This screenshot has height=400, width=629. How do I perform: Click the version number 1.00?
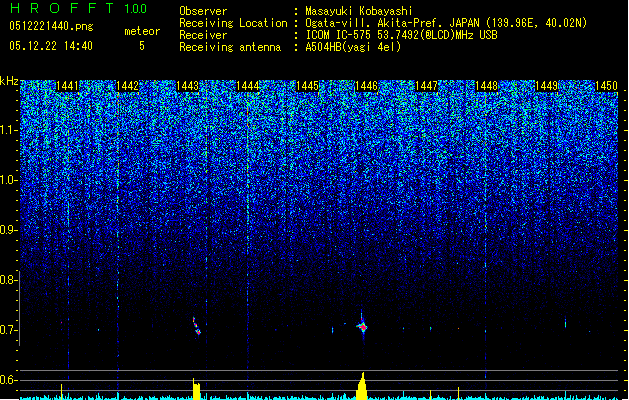pyautogui.click(x=135, y=8)
